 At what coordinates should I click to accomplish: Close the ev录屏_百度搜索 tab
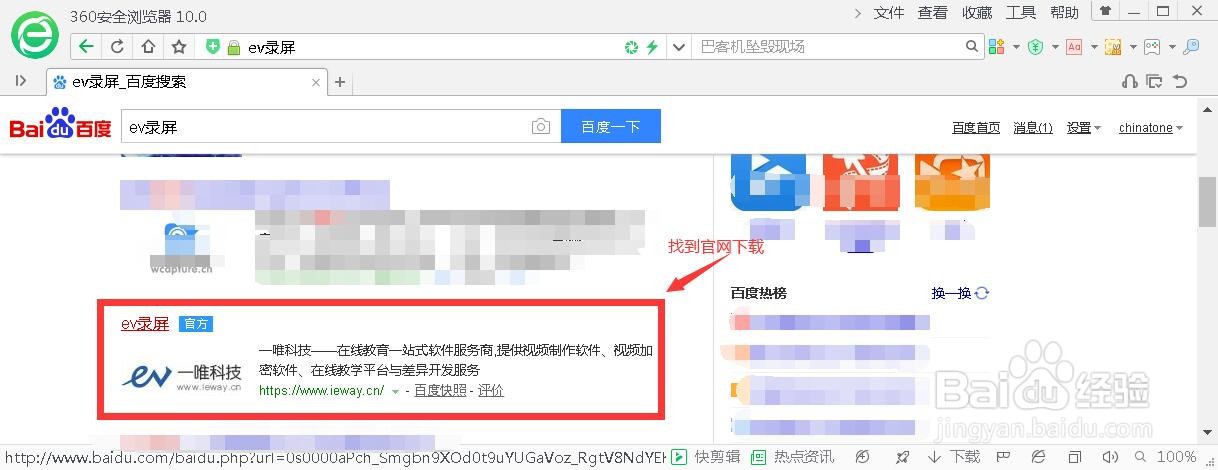(317, 82)
